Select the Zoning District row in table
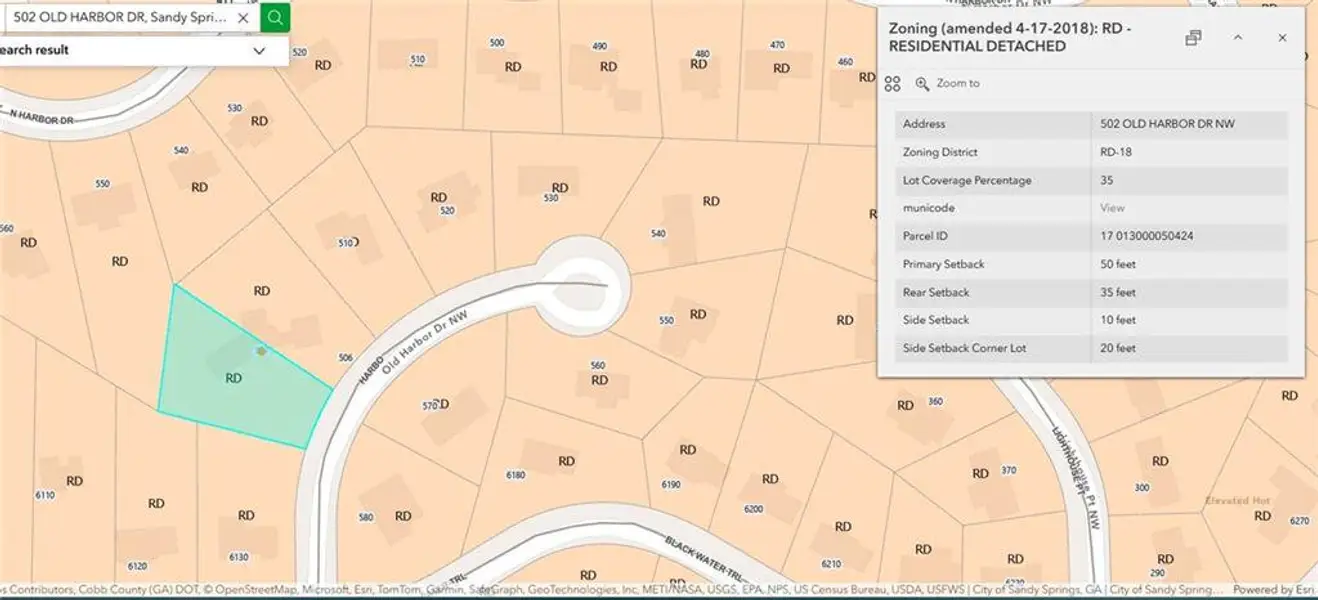This screenshot has height=600, width=1318. pyautogui.click(x=1090, y=152)
